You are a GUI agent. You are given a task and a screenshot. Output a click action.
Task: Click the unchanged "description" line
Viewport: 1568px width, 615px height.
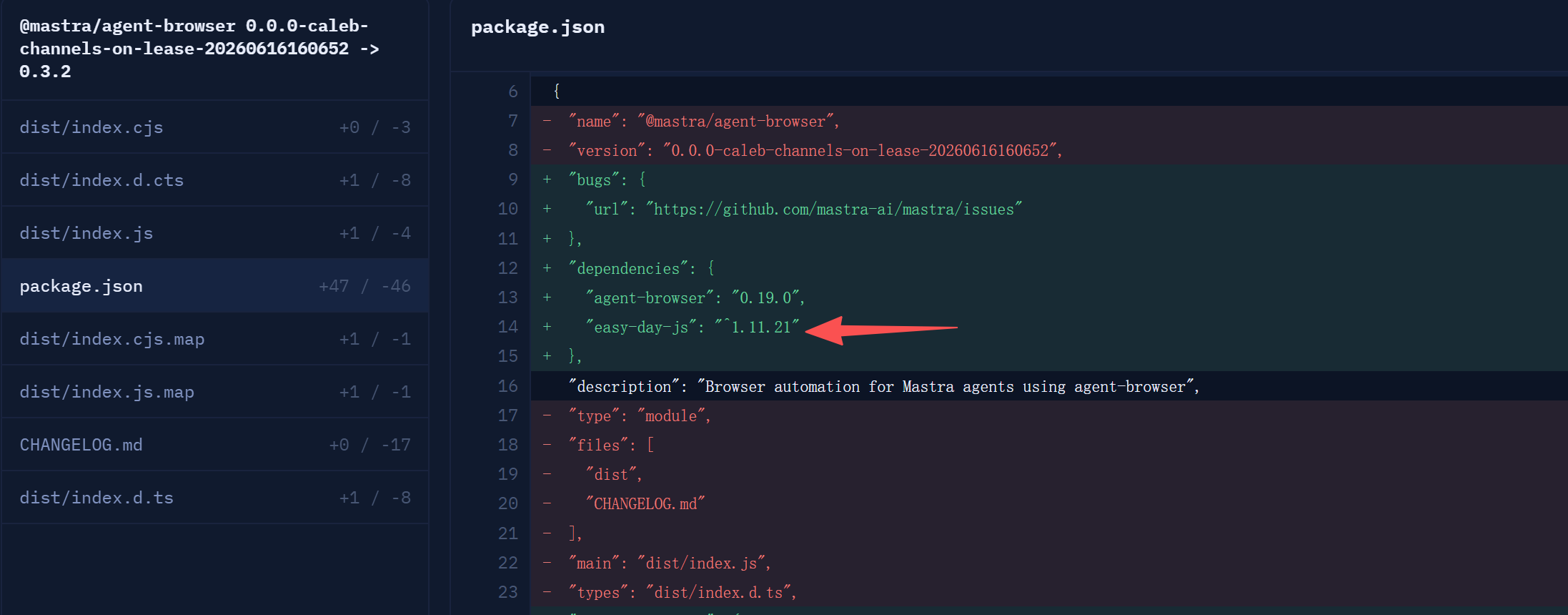pos(1049,386)
